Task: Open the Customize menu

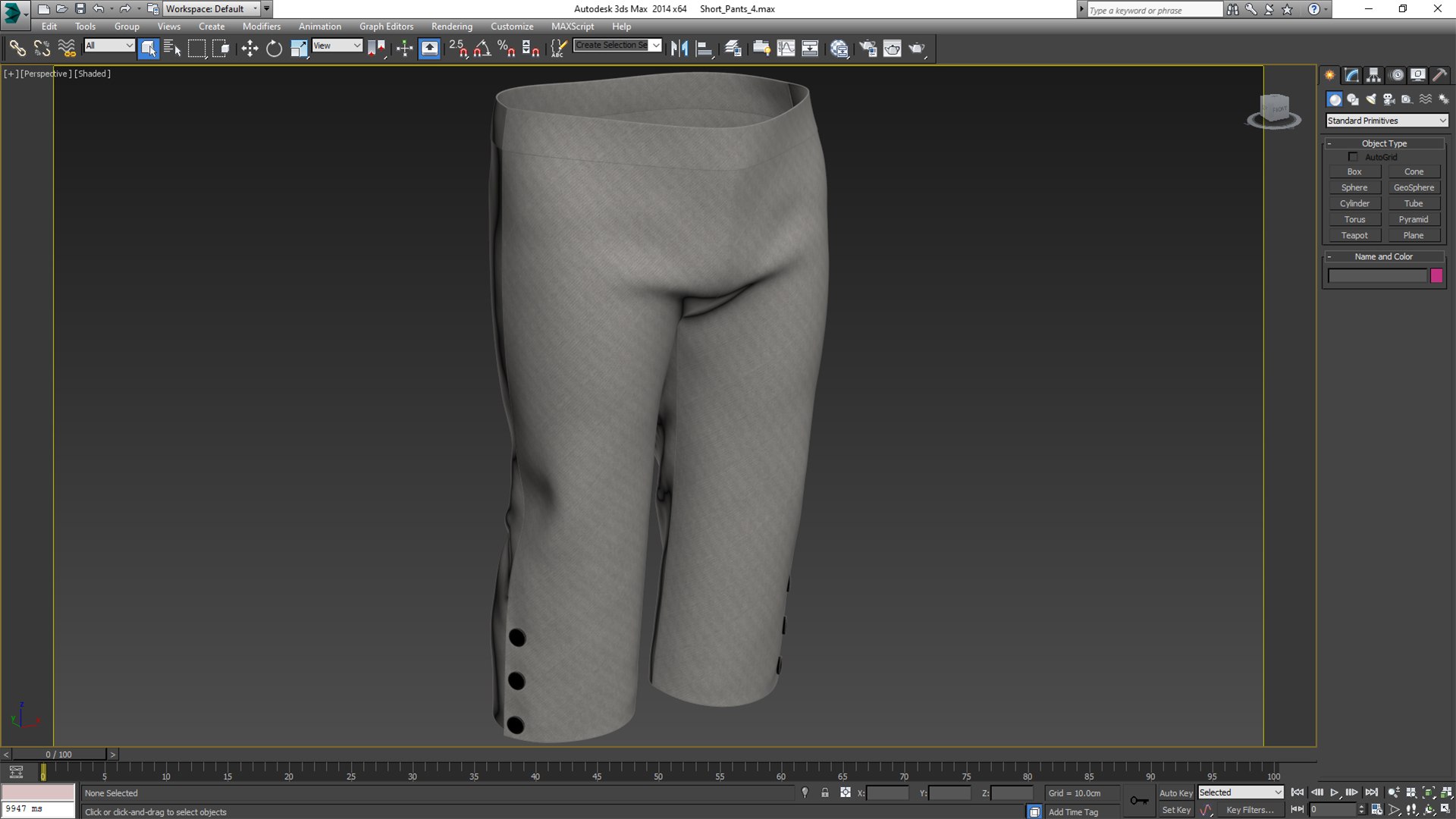Action: 512,27
